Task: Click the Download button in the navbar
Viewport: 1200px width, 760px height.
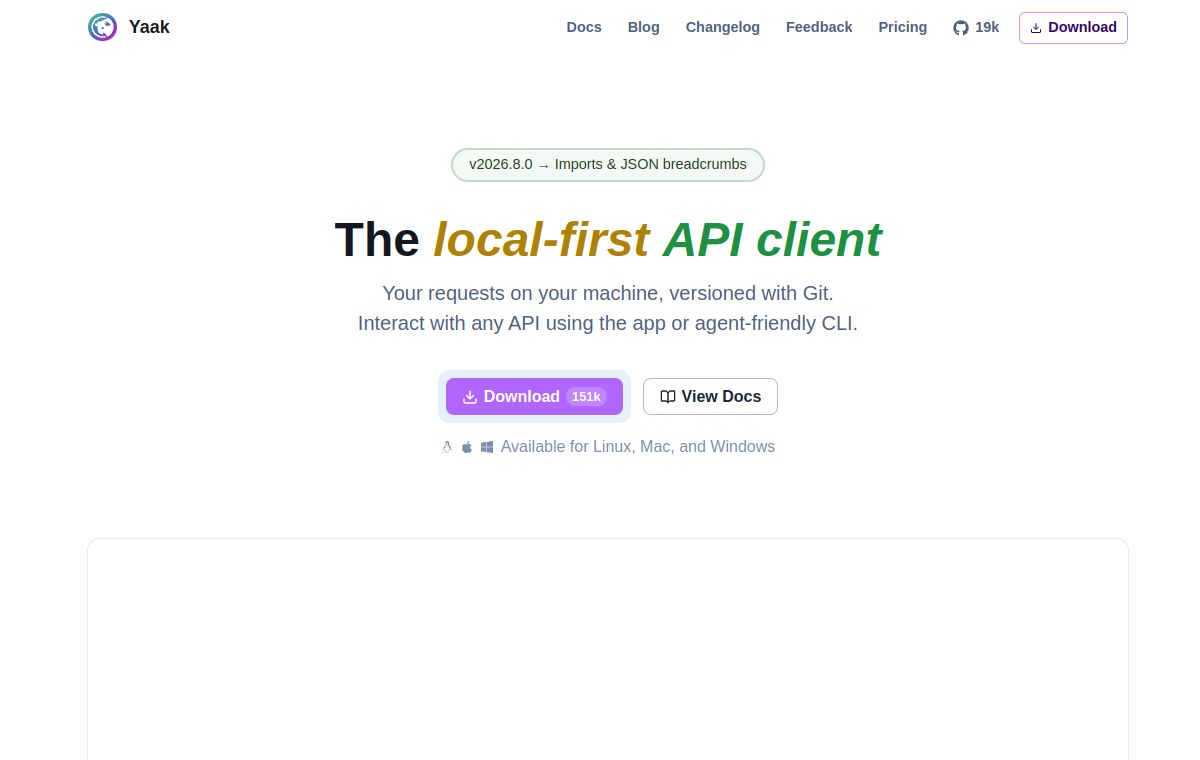Action: (x=1073, y=28)
